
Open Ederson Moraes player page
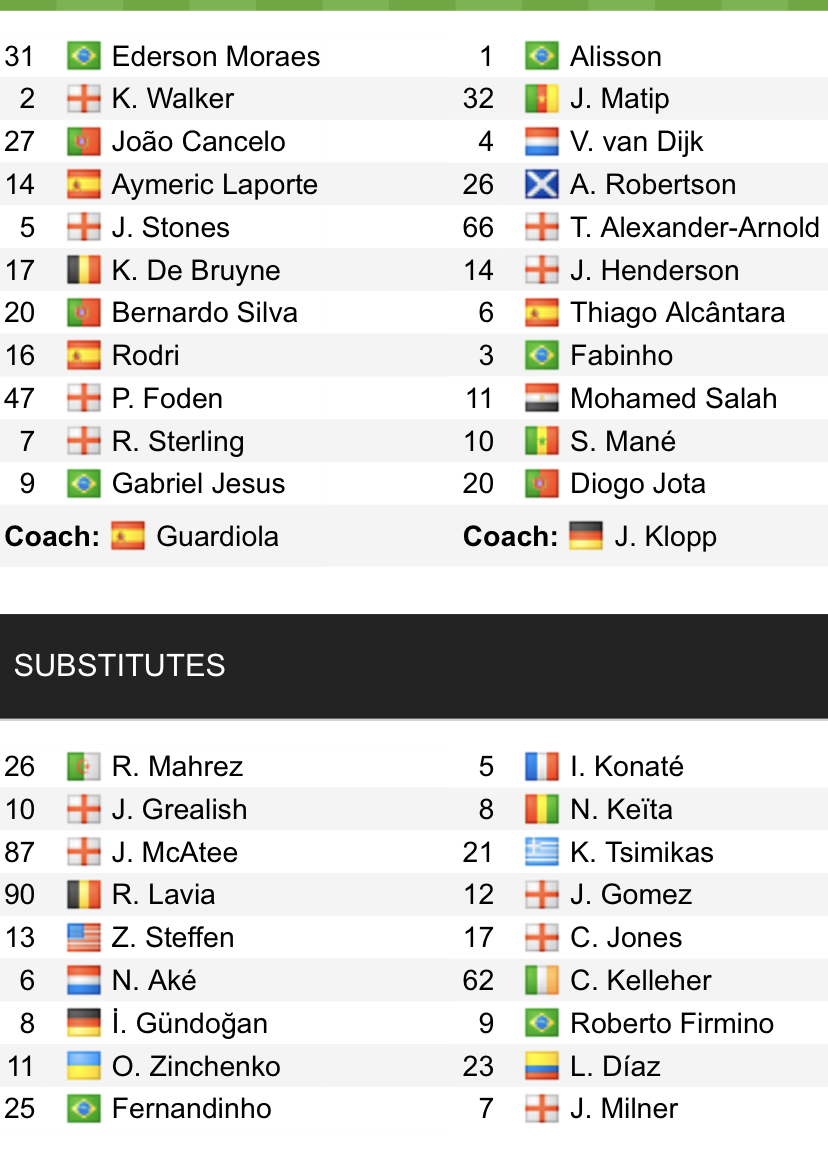coord(216,56)
